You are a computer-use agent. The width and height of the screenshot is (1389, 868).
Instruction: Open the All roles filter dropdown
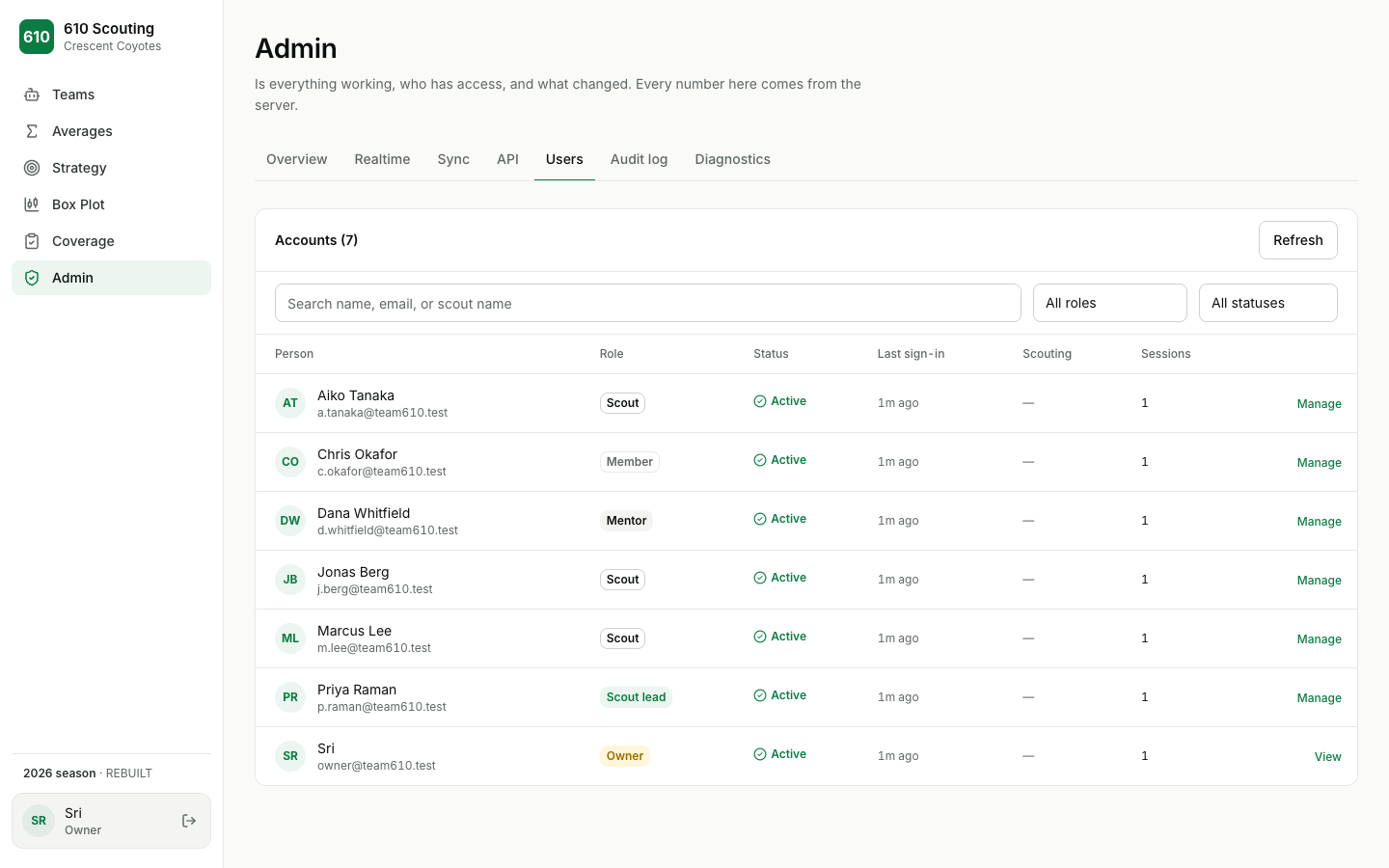(1110, 303)
